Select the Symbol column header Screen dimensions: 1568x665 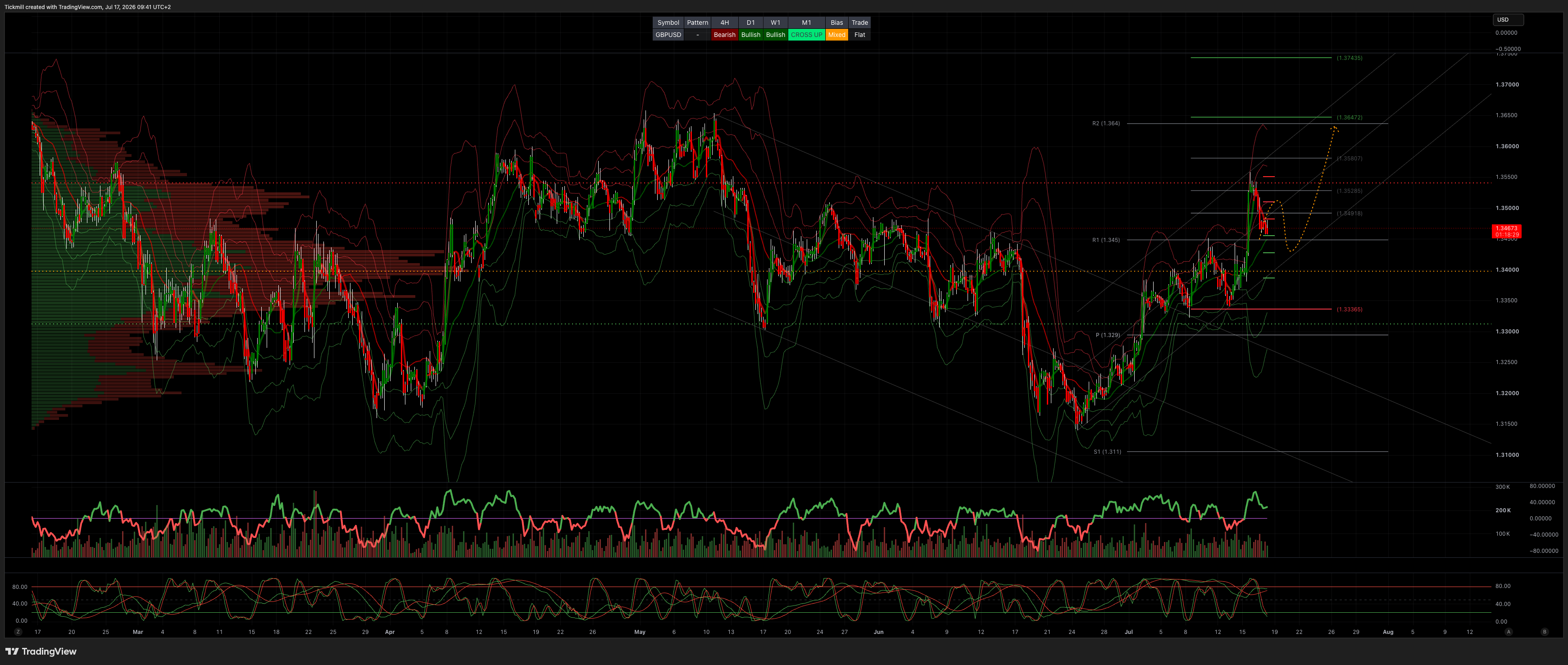click(x=668, y=23)
